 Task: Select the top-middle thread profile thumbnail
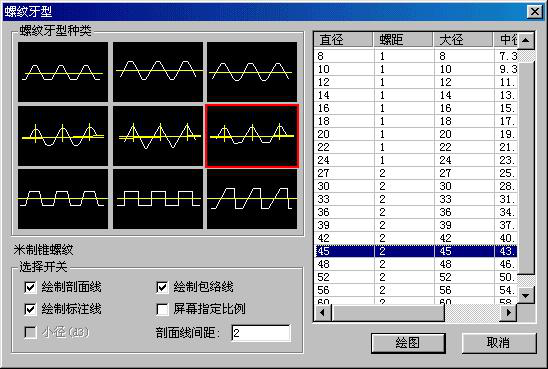[158, 72]
